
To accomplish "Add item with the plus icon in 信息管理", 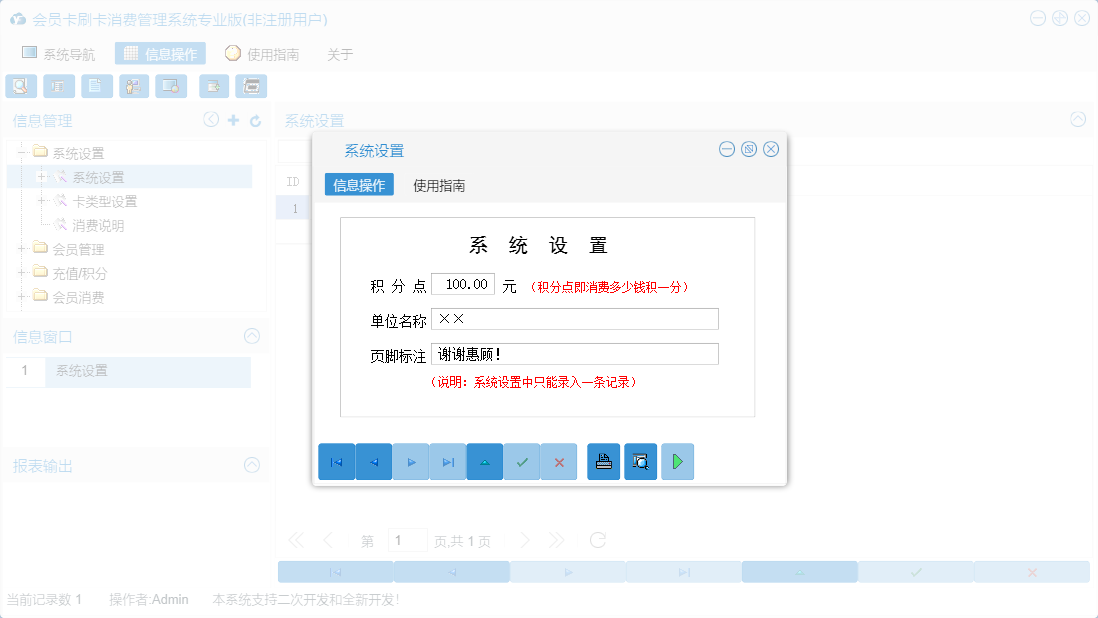I will [233, 120].
